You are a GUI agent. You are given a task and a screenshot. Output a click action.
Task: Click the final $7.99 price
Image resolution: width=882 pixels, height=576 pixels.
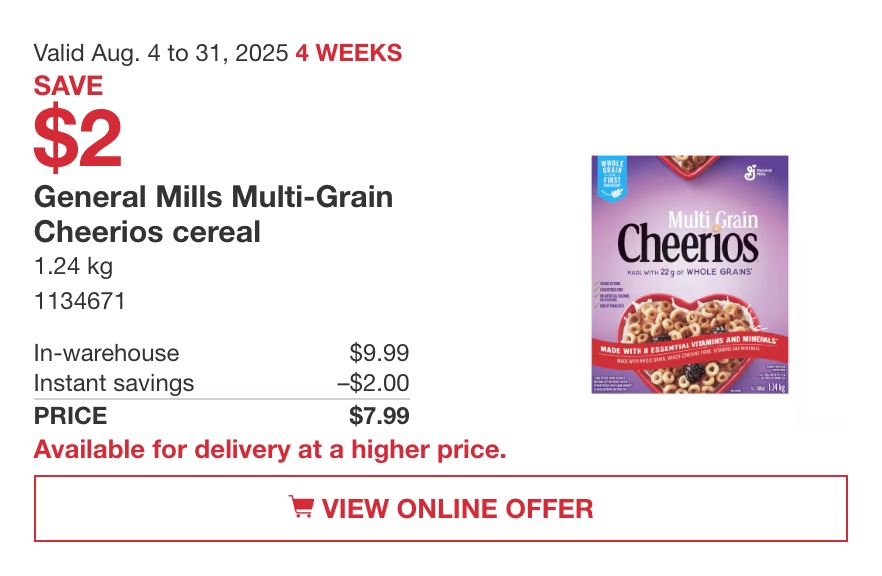[379, 416]
